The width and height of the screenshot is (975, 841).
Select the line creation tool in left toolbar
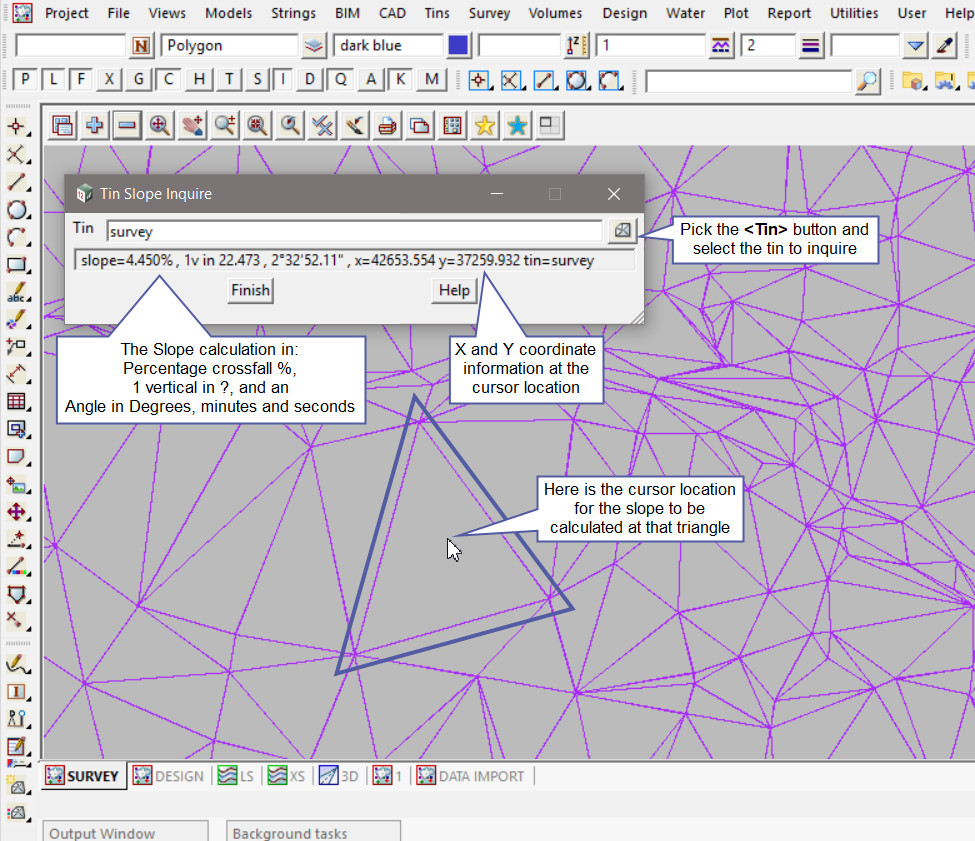(16, 182)
